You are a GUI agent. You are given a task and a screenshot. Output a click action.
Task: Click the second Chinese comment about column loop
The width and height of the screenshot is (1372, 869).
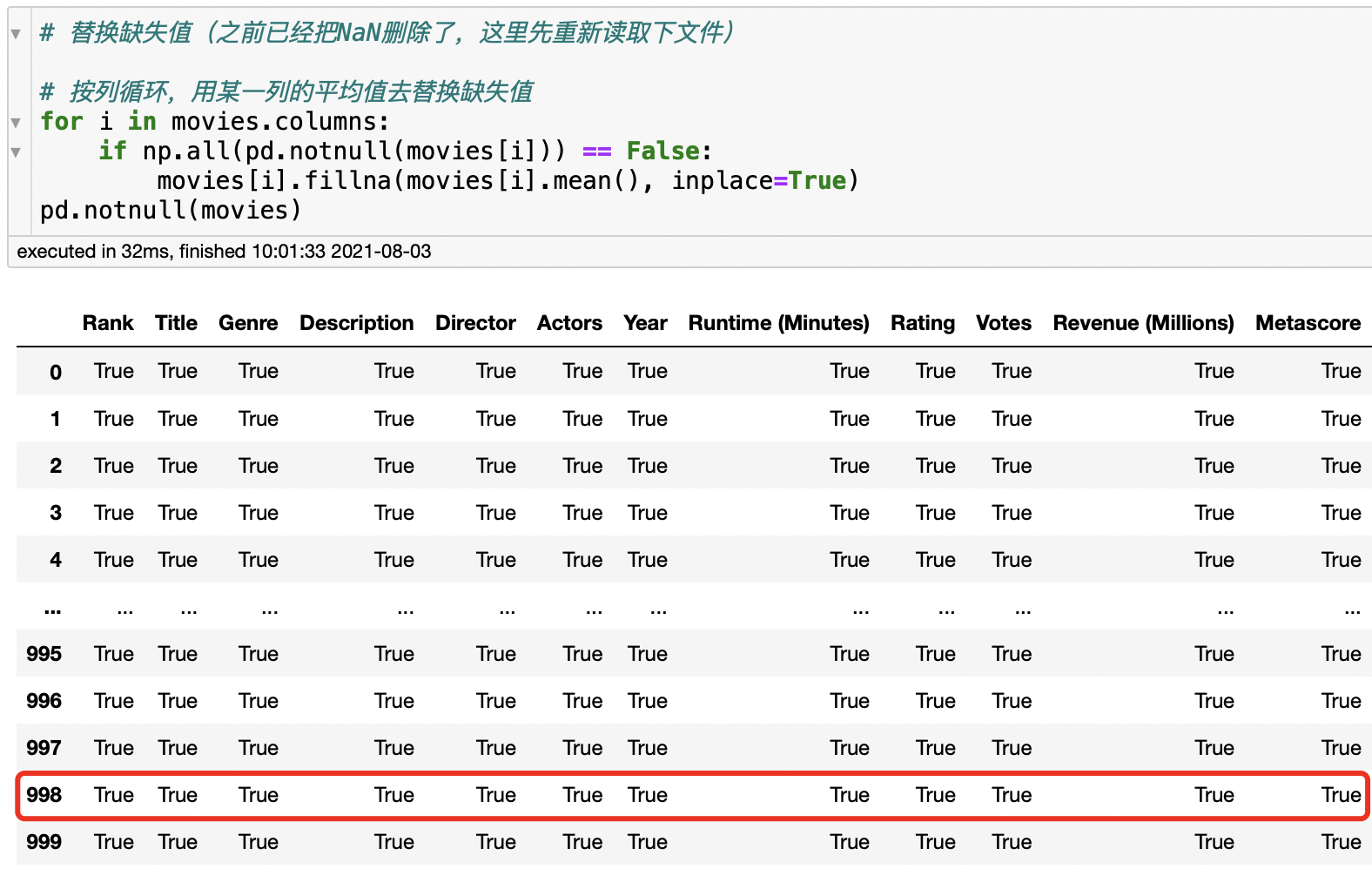(286, 91)
